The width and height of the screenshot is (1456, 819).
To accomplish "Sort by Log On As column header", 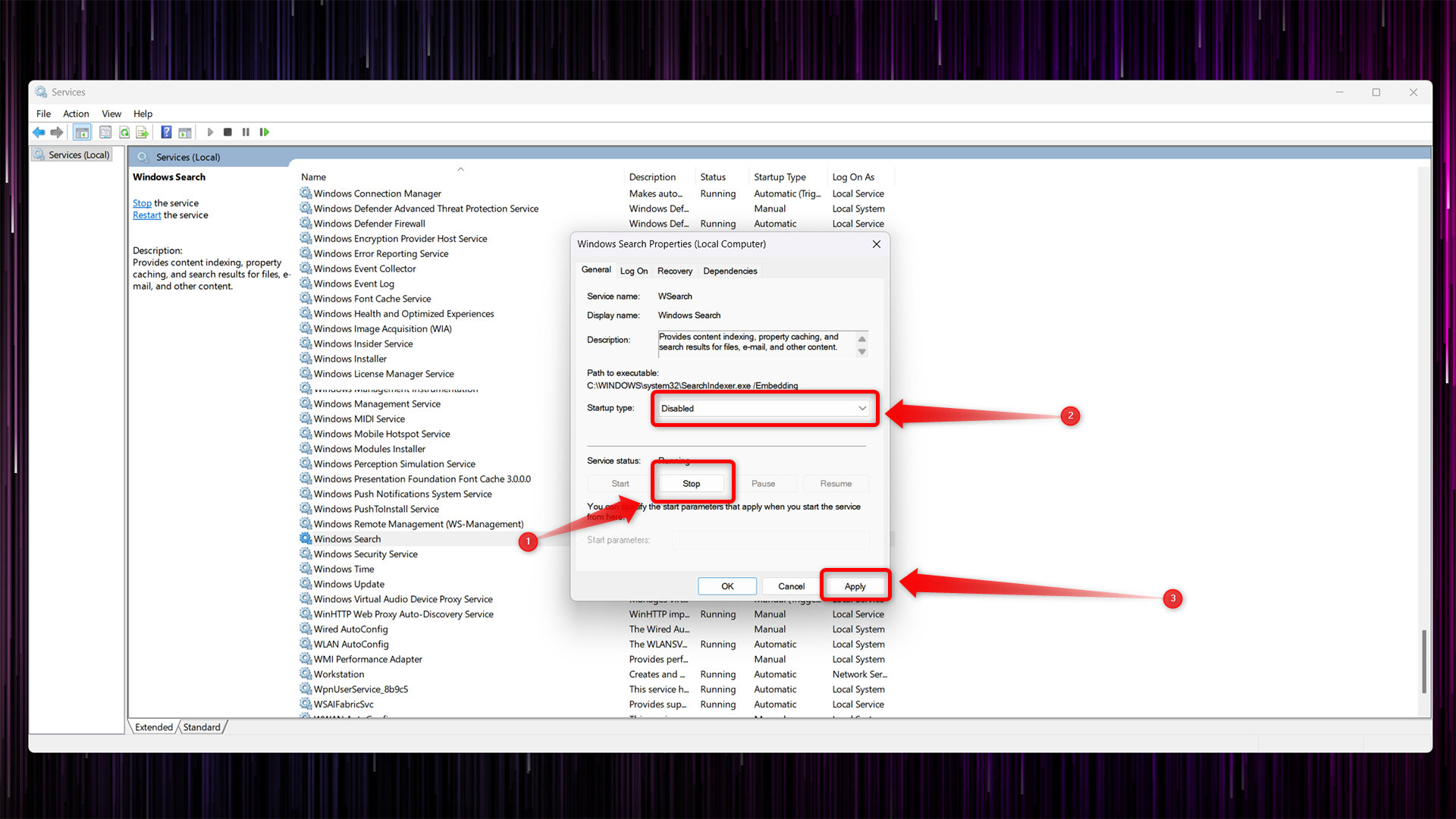I will [861, 177].
